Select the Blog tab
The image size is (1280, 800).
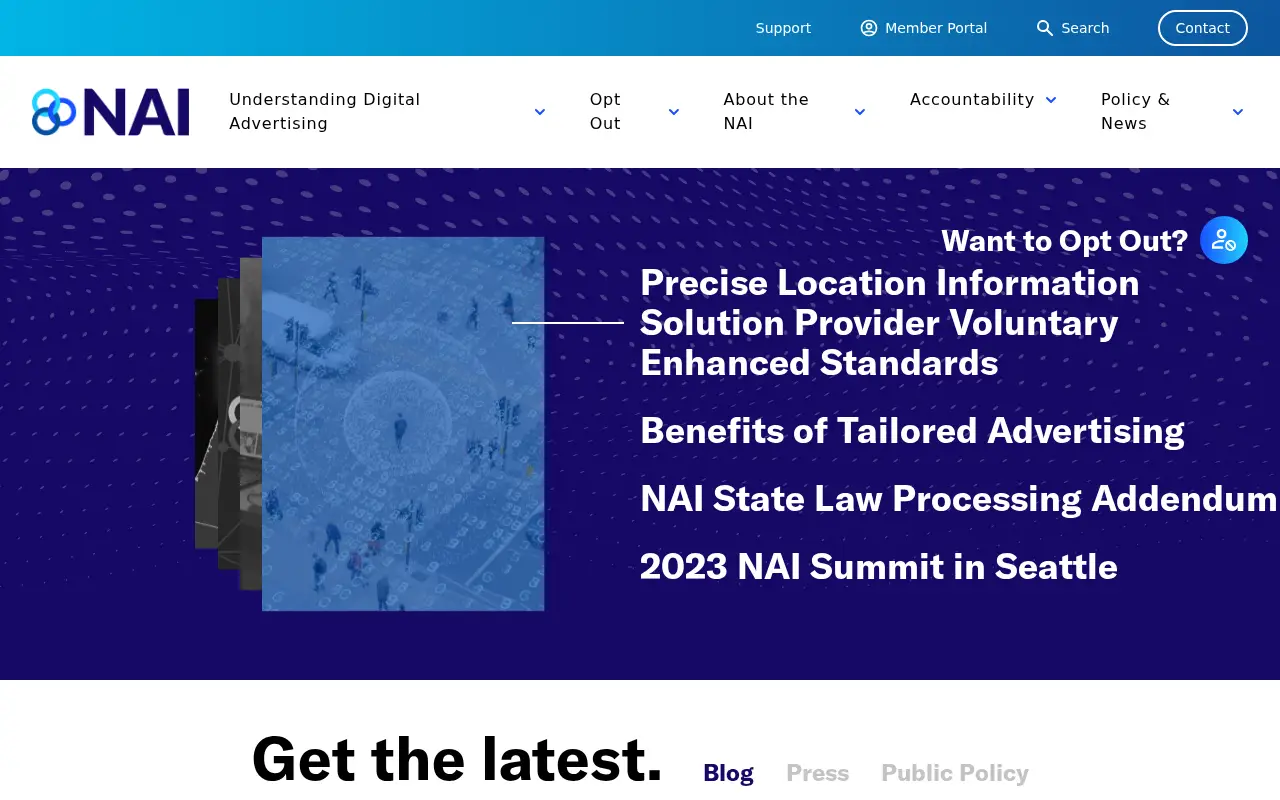pyautogui.click(x=728, y=773)
